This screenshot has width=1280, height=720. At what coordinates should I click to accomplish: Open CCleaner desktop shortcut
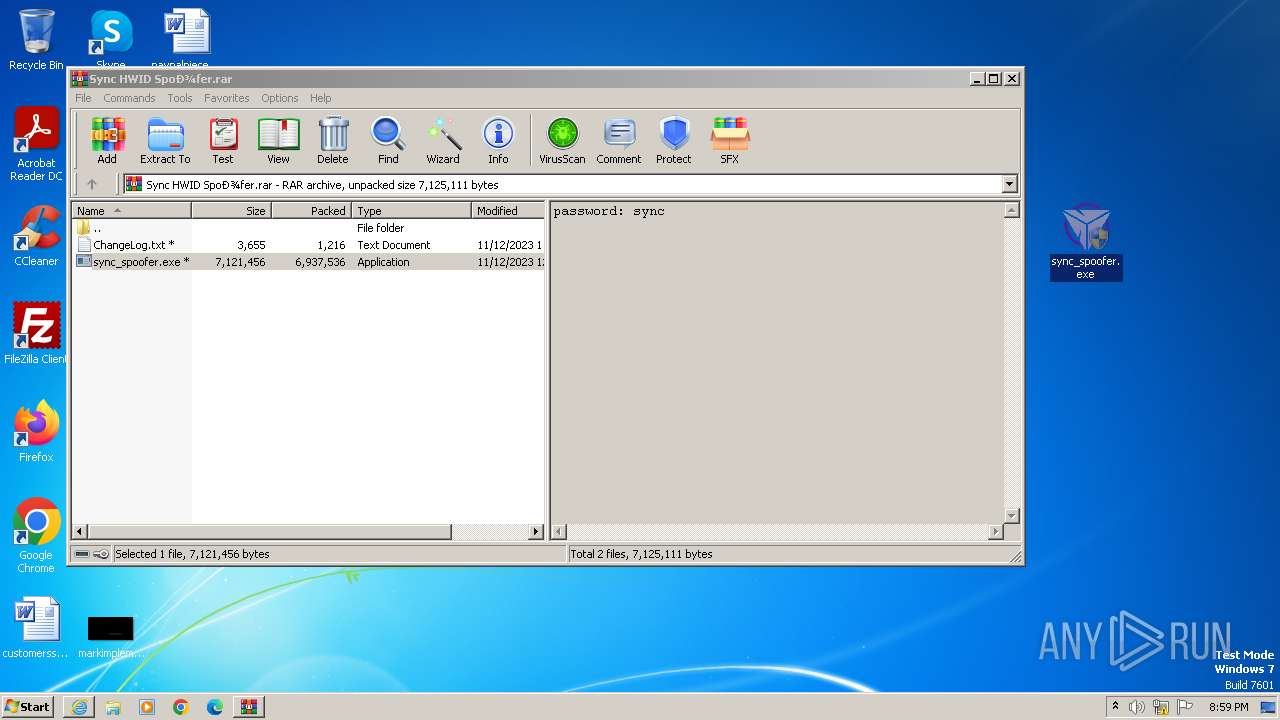coord(36,236)
